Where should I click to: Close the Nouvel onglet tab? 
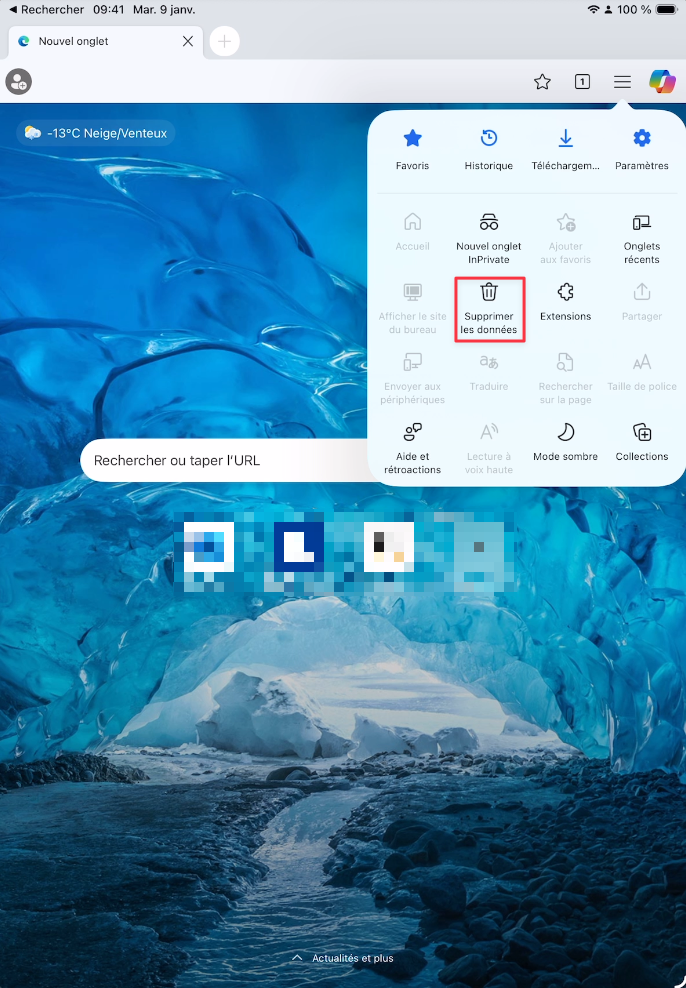(x=187, y=41)
